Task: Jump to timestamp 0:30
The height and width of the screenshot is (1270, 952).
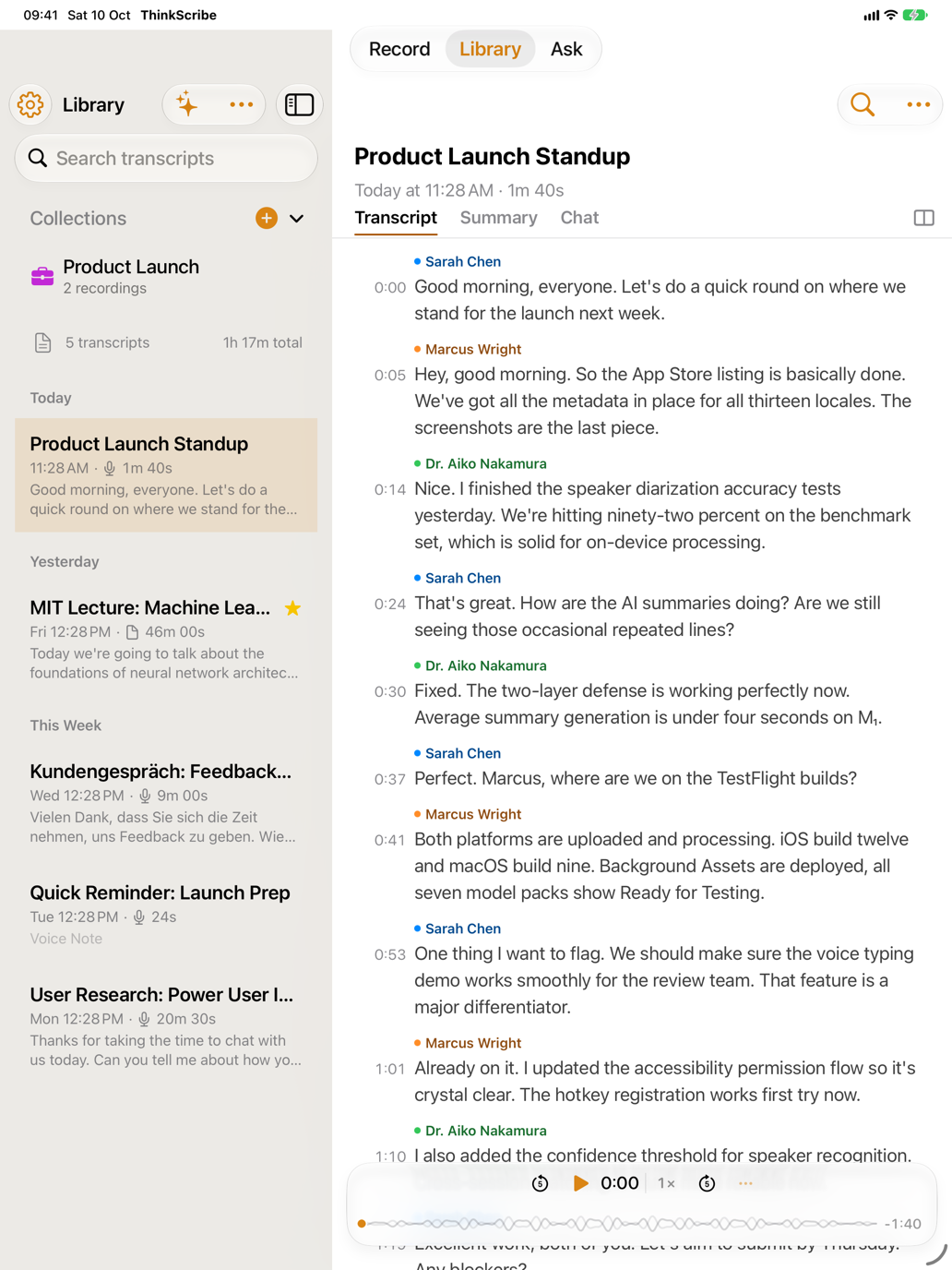Action: click(390, 692)
